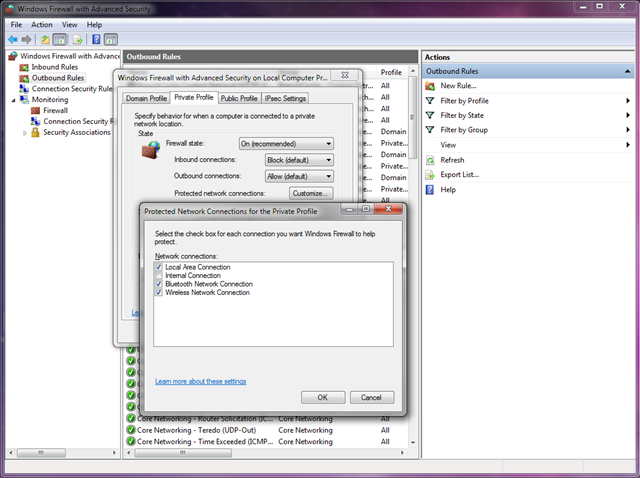Screen dimensions: 640x478
Task: Open the Action menu
Action: pyautogui.click(x=41, y=24)
